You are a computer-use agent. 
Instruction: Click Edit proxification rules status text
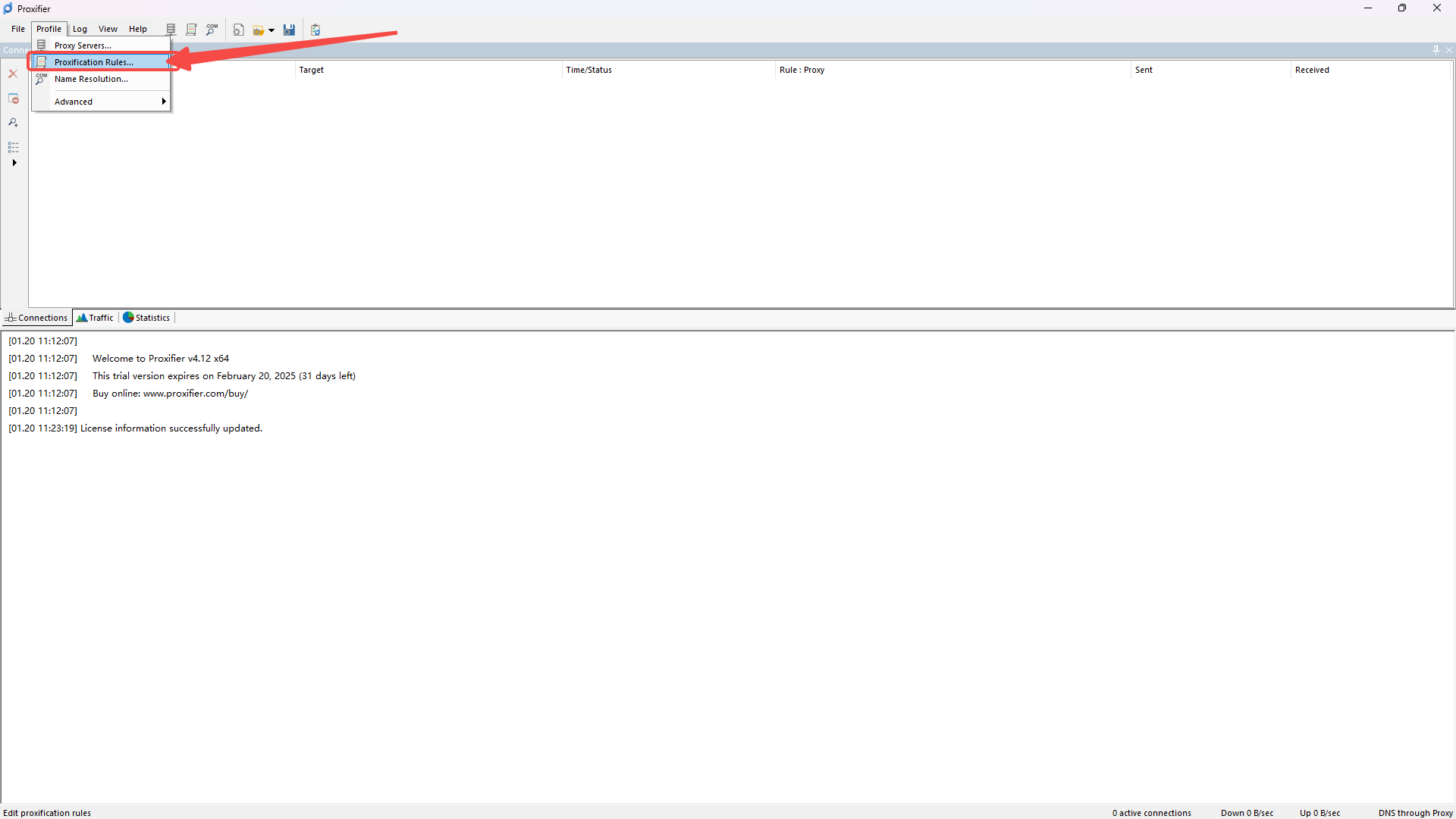[47, 813]
